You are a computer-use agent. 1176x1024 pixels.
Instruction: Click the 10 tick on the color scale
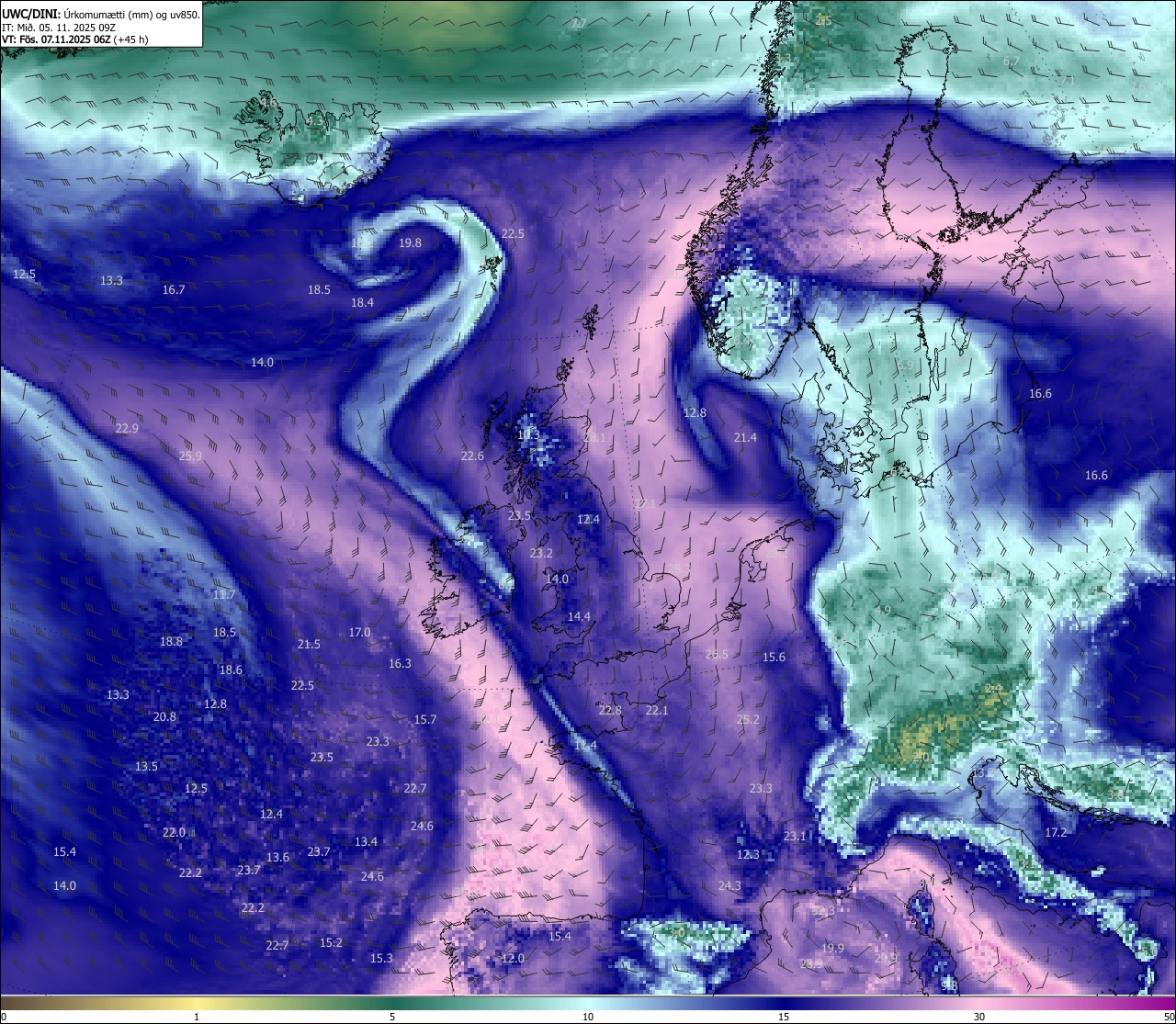coord(588,1017)
